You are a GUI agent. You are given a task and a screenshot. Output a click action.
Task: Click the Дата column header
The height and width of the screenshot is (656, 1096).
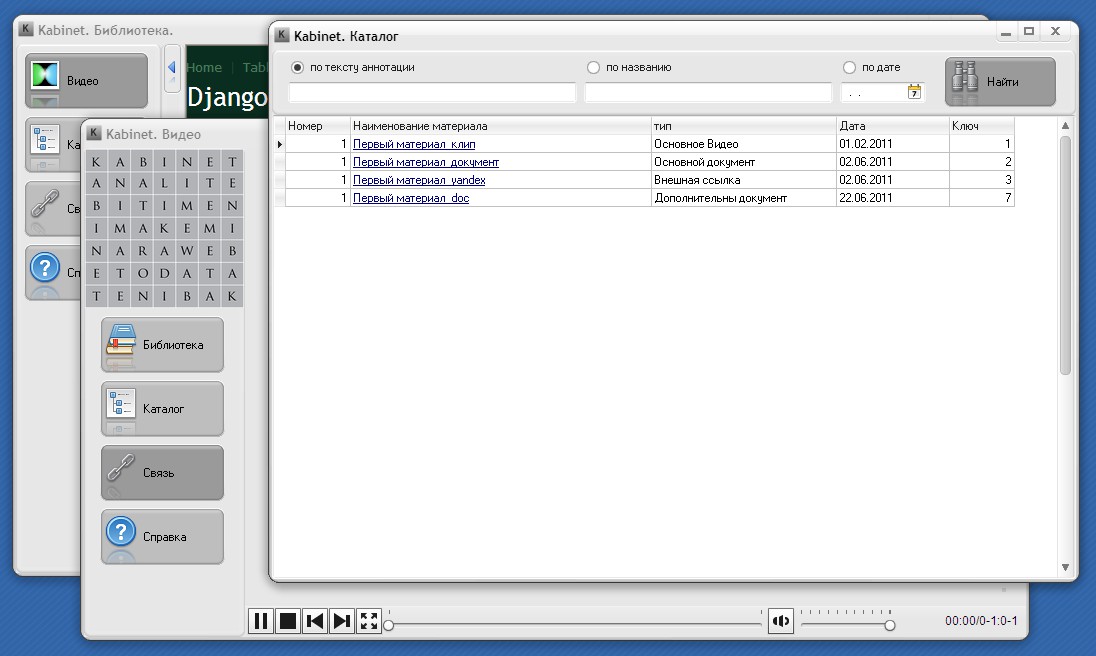(893, 126)
